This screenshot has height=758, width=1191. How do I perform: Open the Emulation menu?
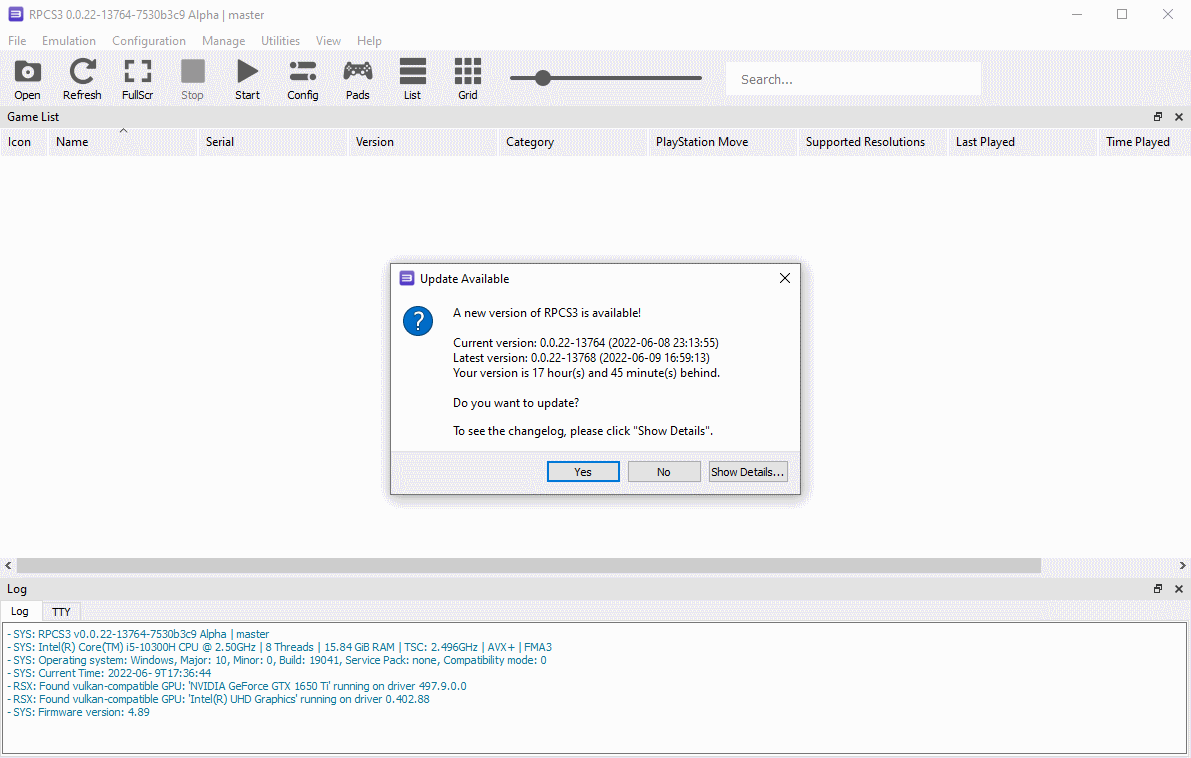(x=69, y=41)
